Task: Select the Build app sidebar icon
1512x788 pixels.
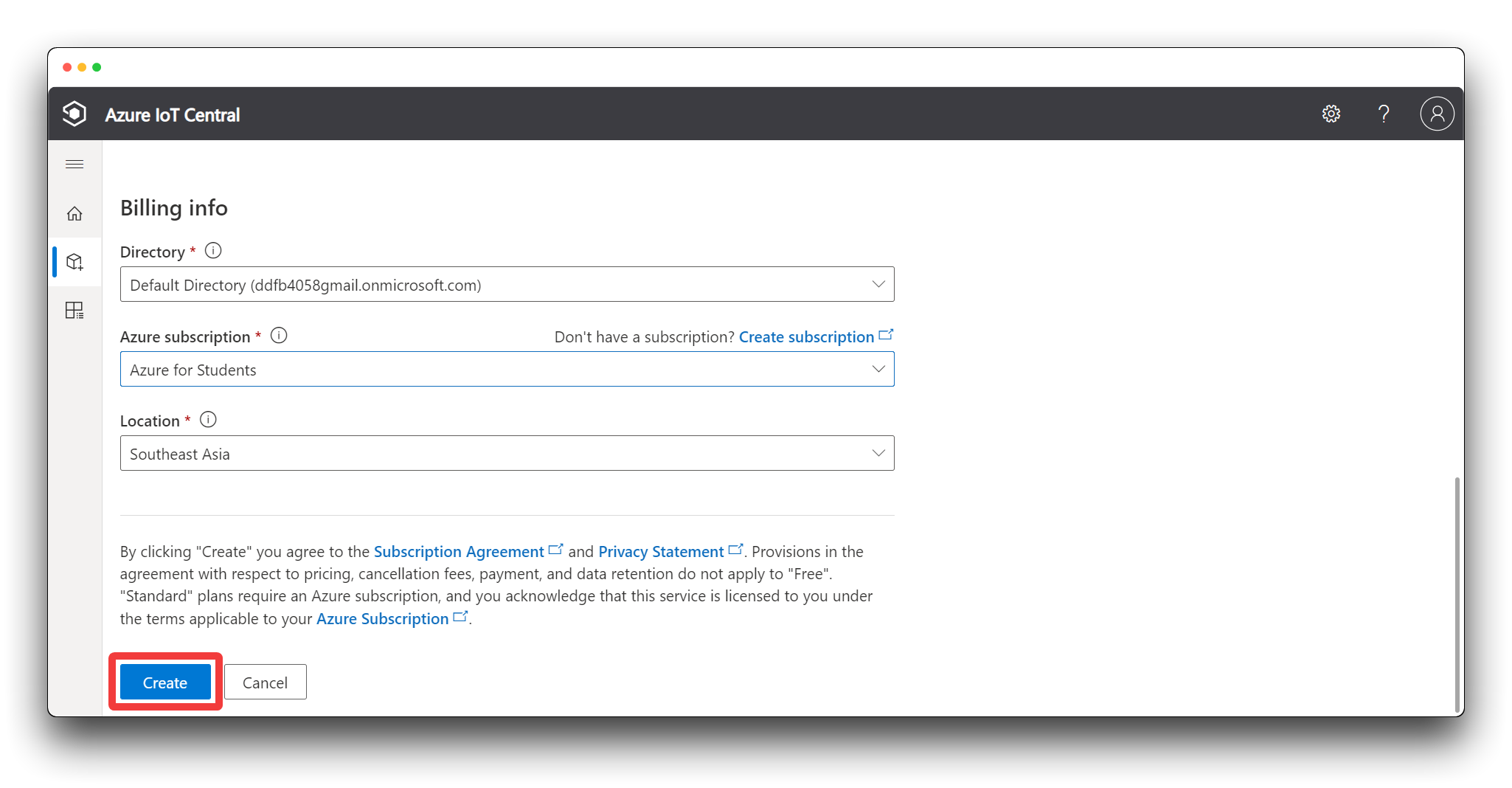Action: [x=74, y=262]
